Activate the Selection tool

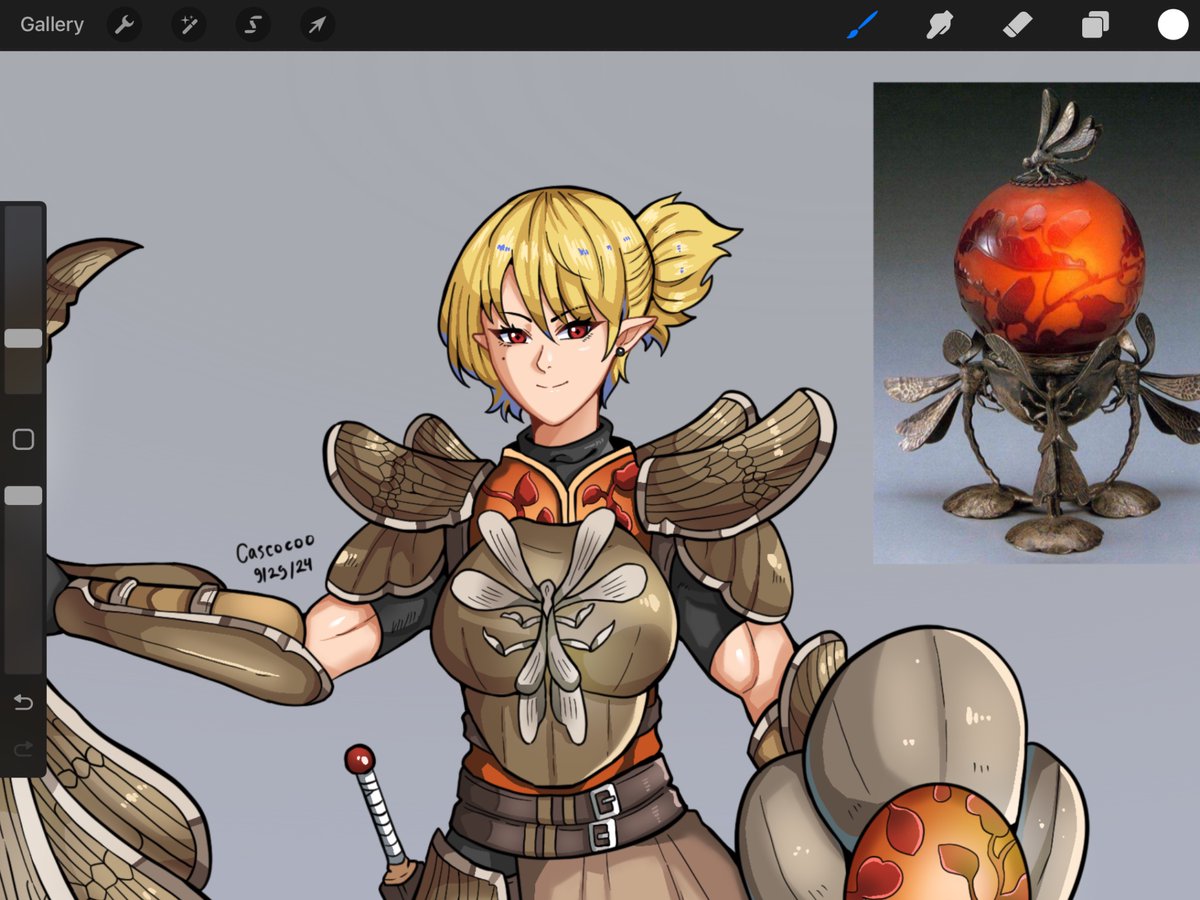pyautogui.click(x=252, y=24)
